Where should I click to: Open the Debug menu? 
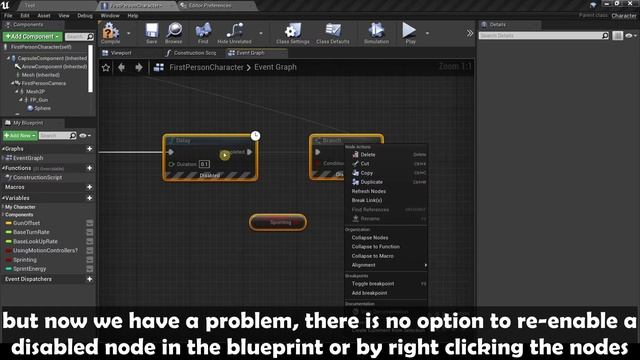(x=85, y=16)
